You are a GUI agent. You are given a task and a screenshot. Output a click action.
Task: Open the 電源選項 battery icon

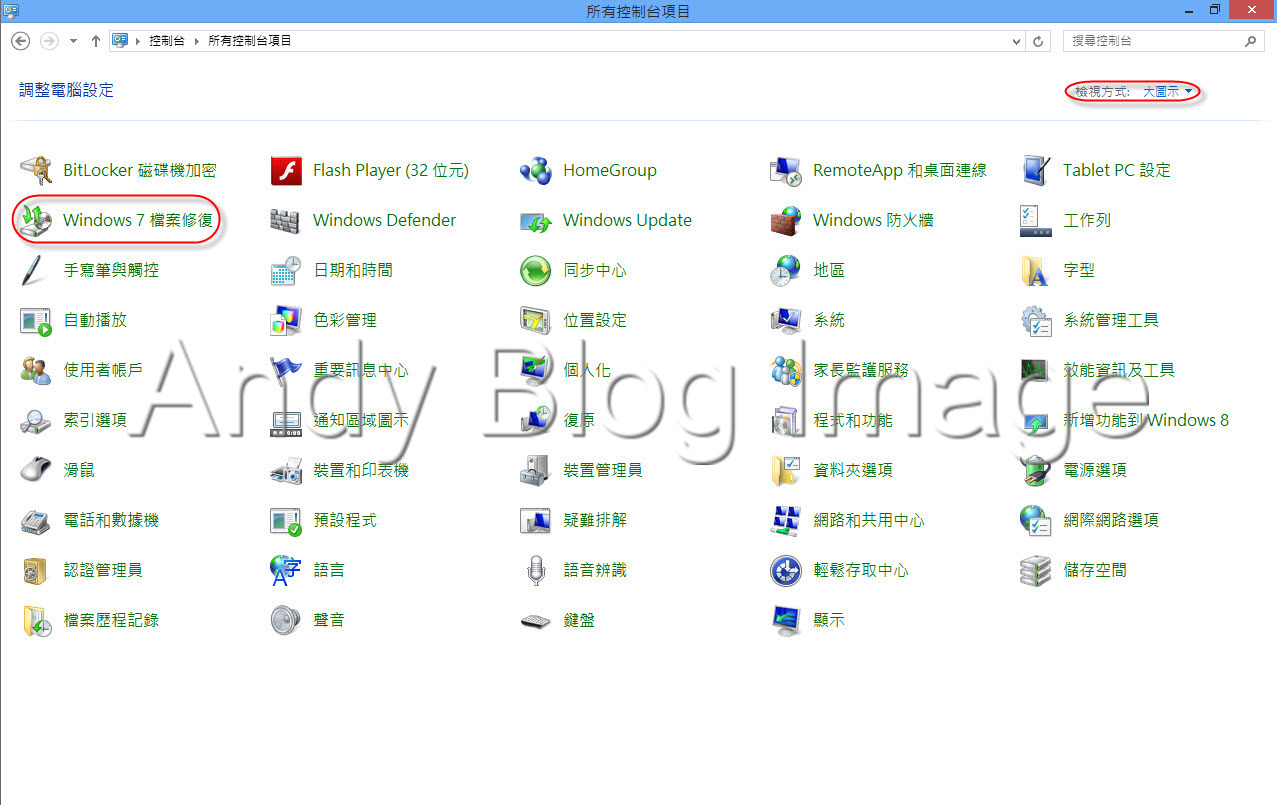[1036, 470]
